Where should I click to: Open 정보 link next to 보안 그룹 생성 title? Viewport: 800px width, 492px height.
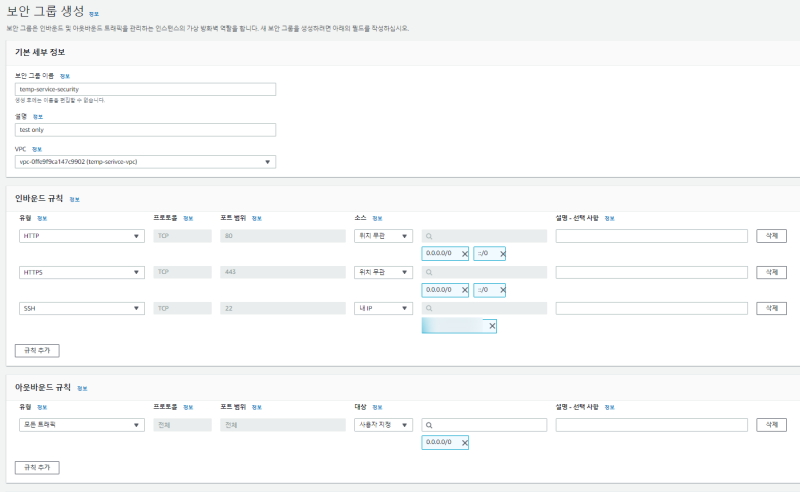tap(94, 15)
